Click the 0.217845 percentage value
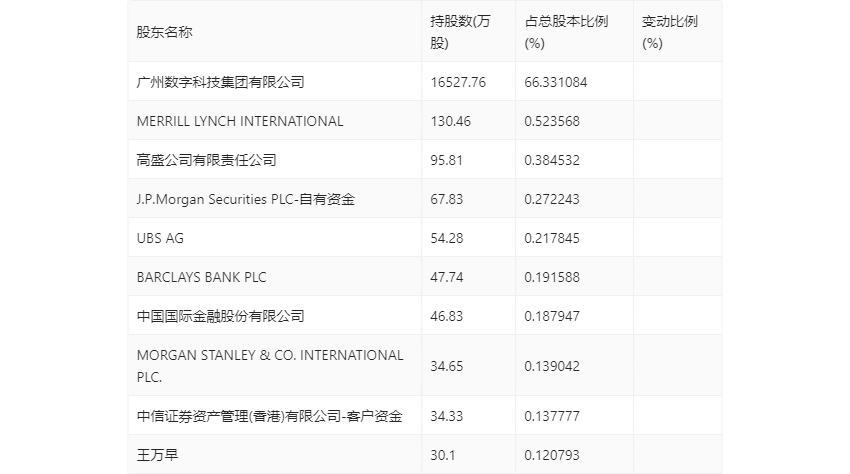The height and width of the screenshot is (474, 850). coord(552,238)
